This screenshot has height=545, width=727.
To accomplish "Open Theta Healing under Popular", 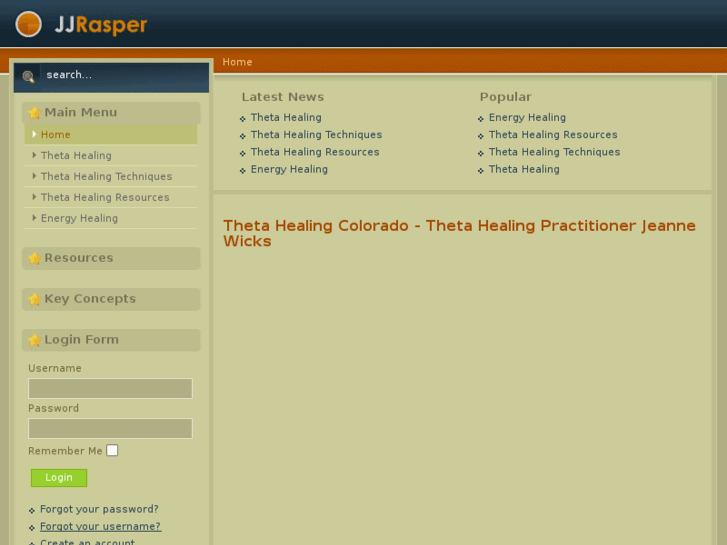I will point(524,169).
